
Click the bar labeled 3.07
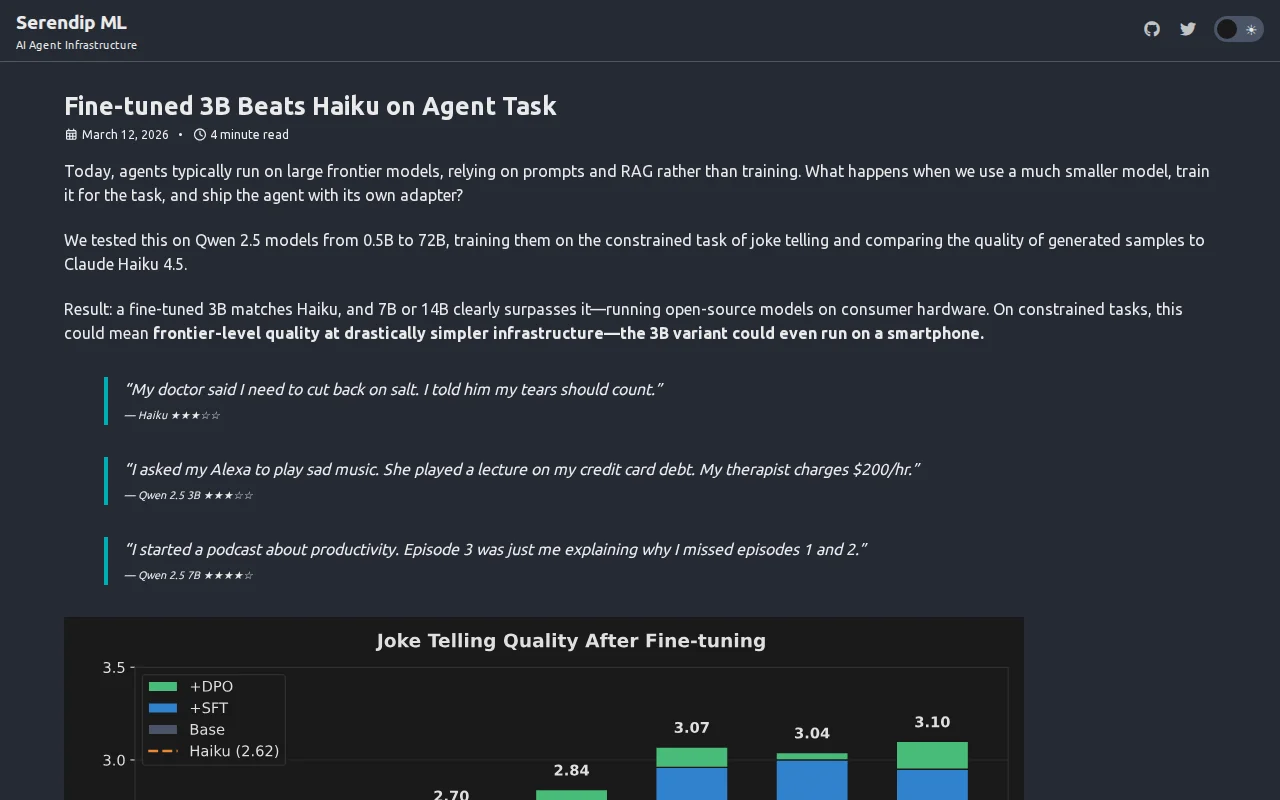click(692, 774)
